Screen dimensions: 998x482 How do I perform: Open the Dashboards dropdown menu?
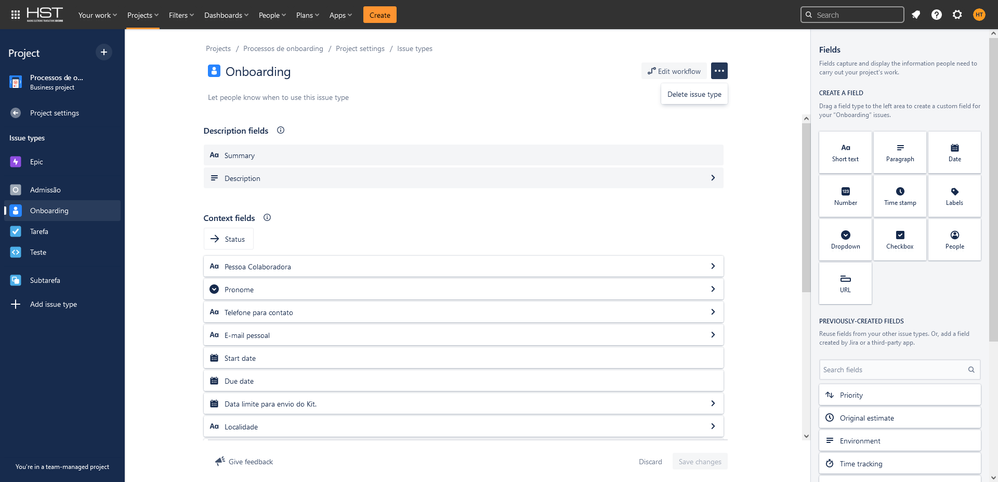(x=226, y=15)
